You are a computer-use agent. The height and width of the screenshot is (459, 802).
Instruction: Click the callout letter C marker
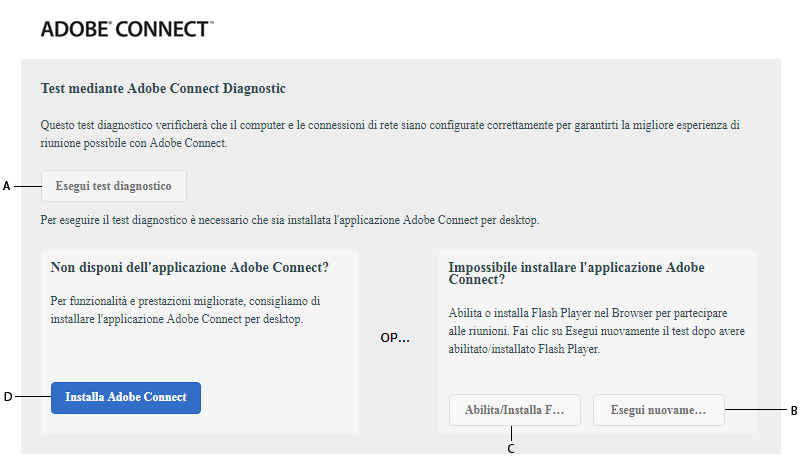pyautogui.click(x=511, y=449)
